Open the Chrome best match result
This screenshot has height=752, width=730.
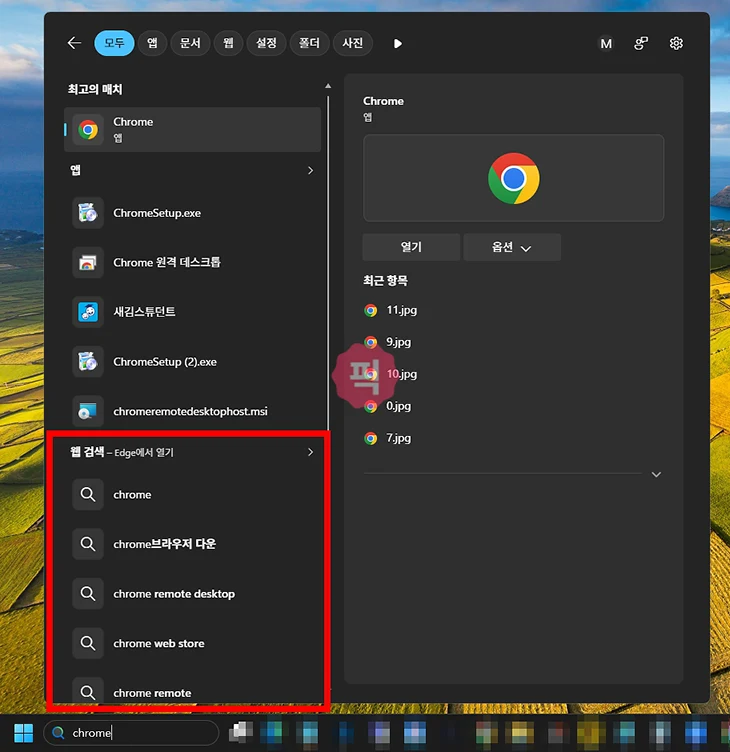[192, 129]
